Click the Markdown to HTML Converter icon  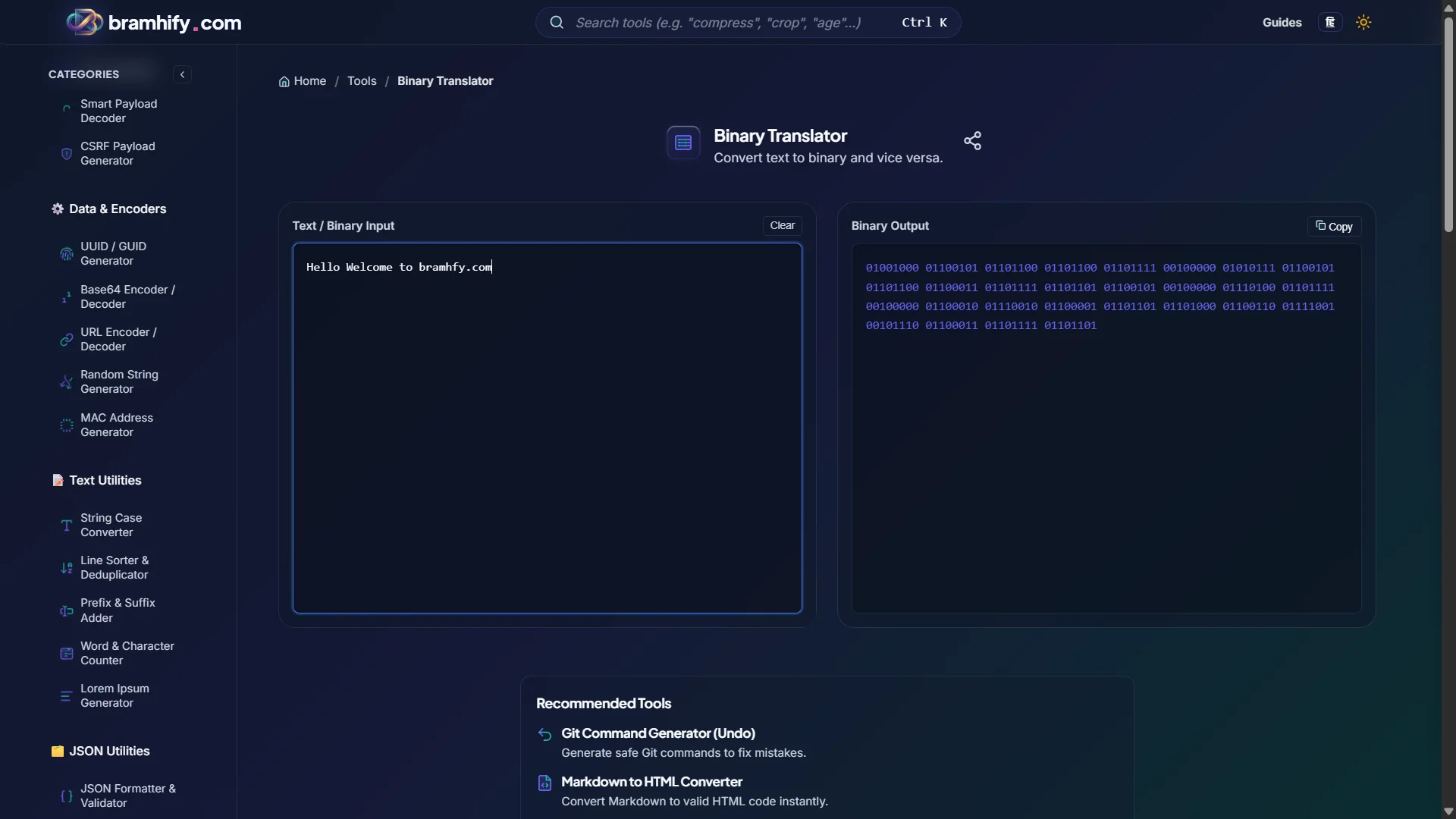point(544,783)
